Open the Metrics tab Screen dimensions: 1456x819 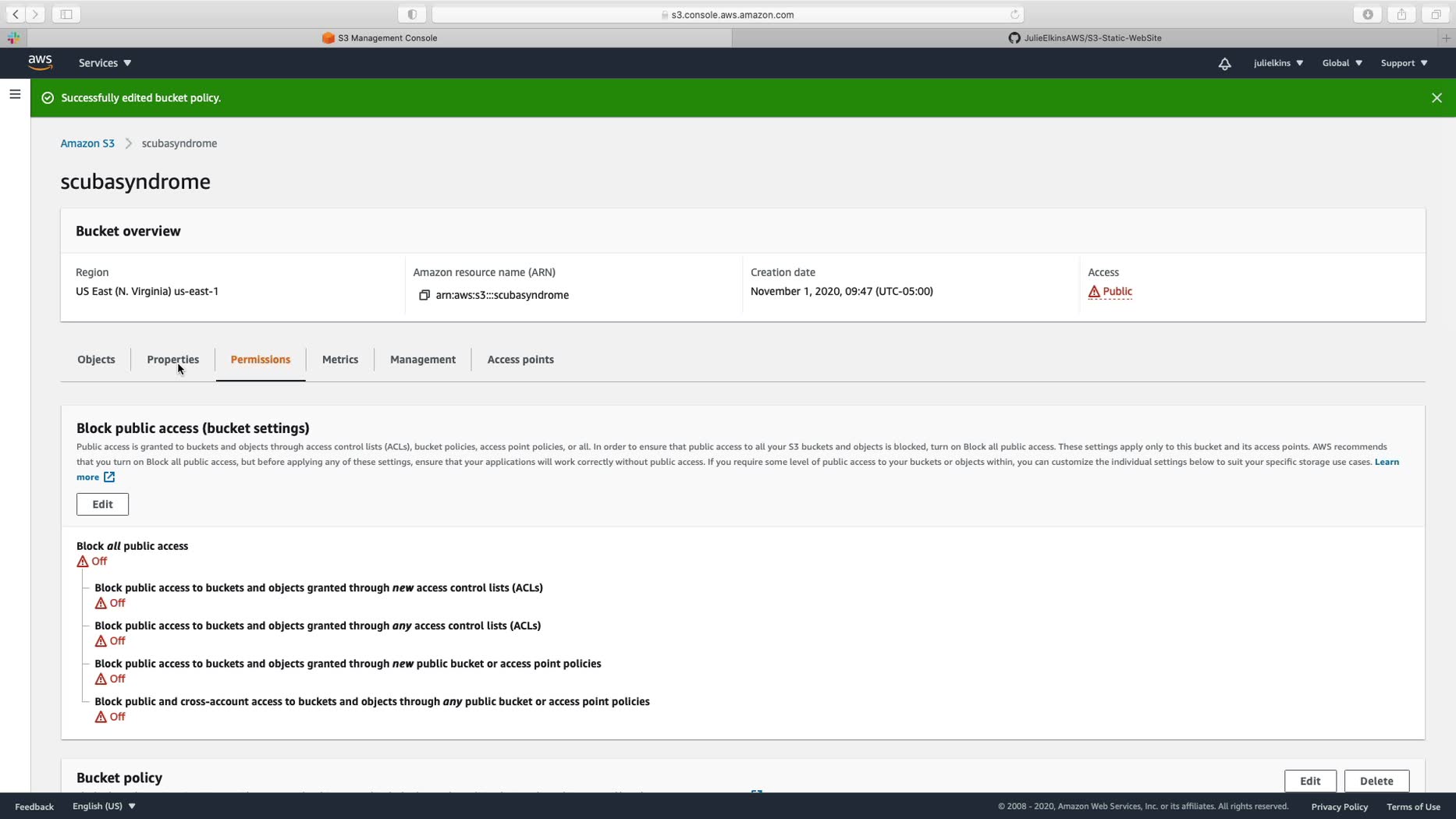(340, 360)
